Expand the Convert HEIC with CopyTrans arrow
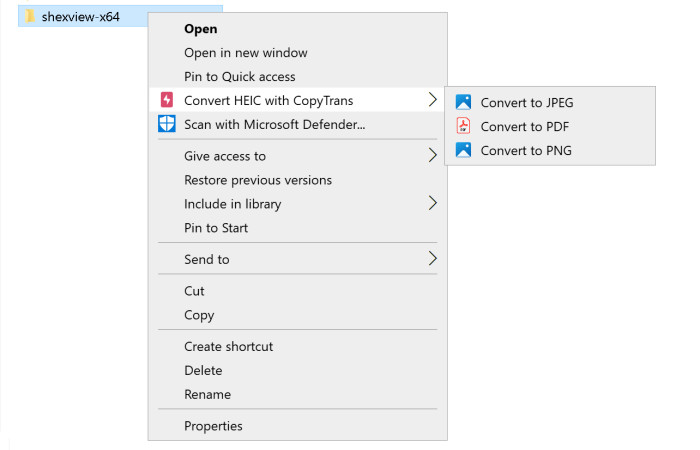The height and width of the screenshot is (450, 700). pyautogui.click(x=432, y=100)
